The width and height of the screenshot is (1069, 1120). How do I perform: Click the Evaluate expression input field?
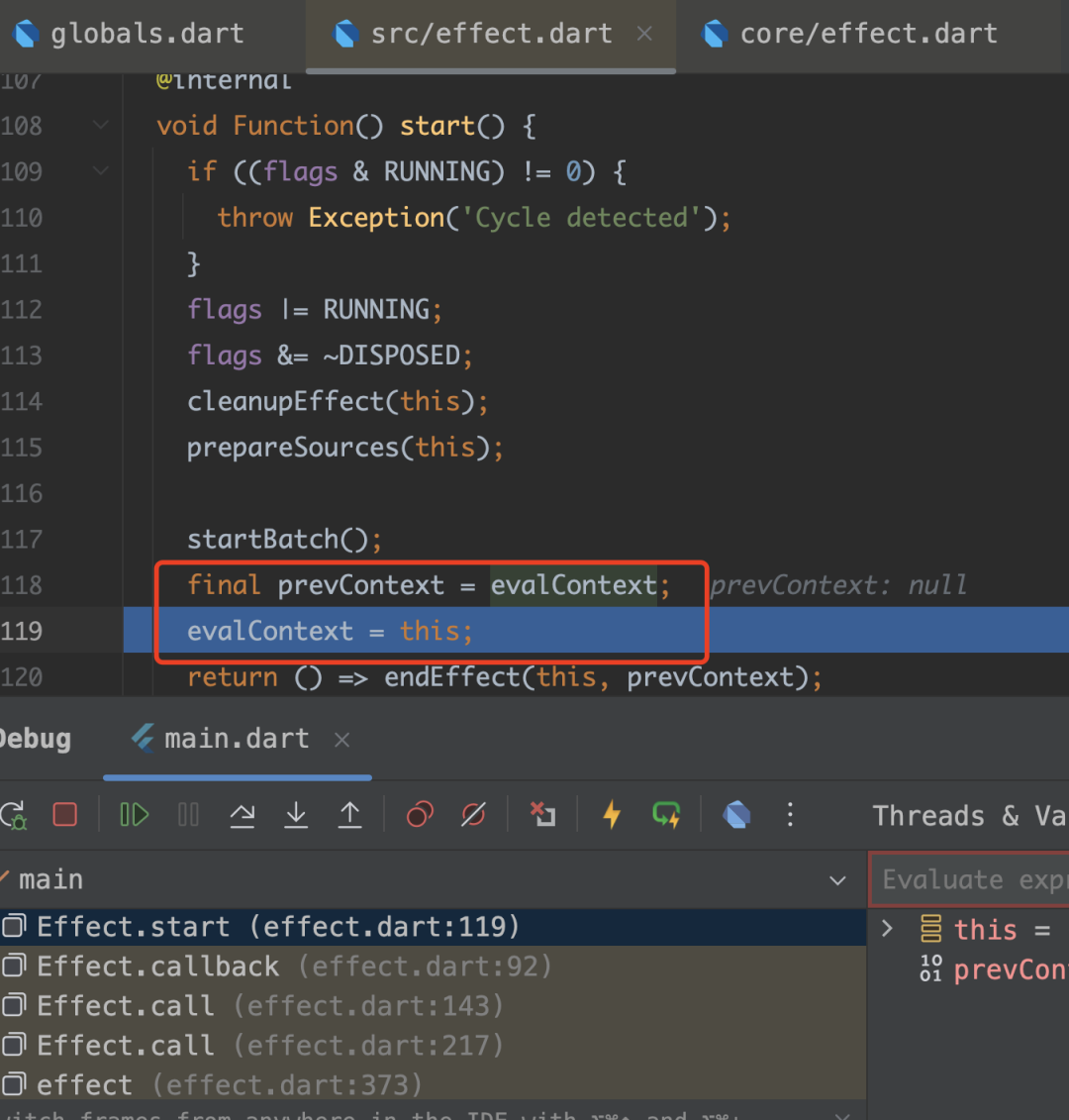tap(970, 879)
